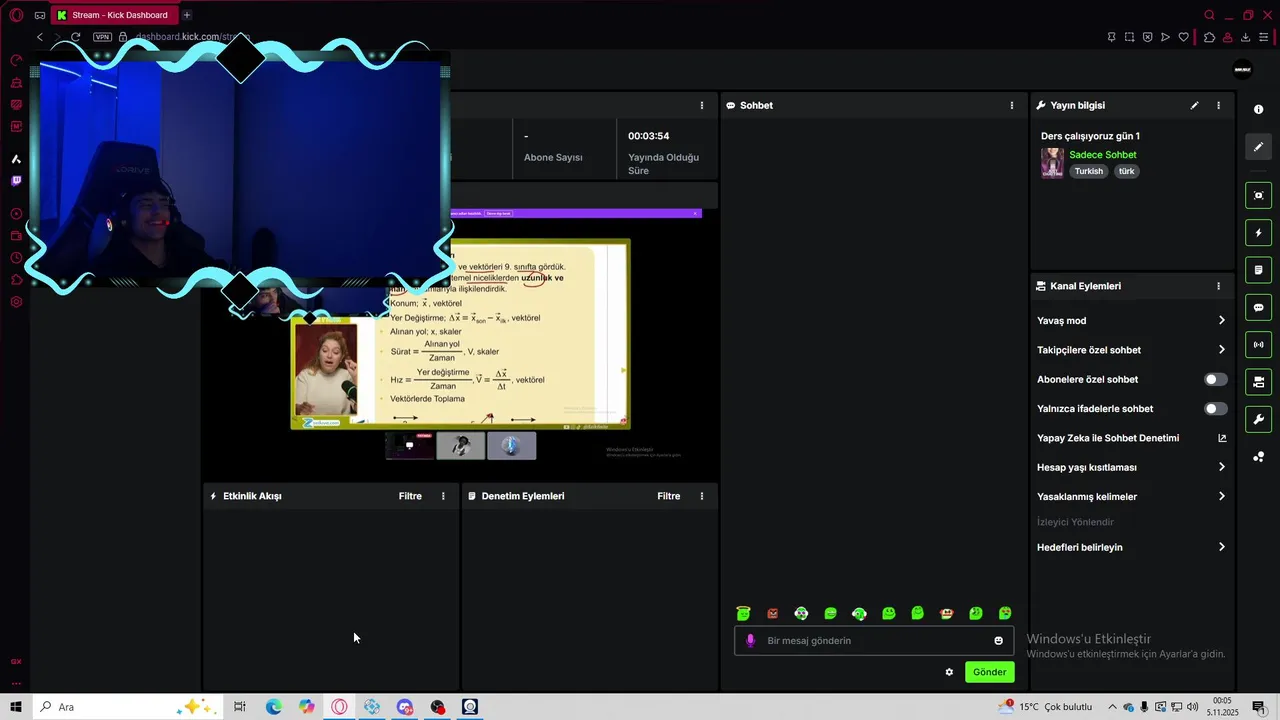Screen dimensions: 1280x720
Task: Open Windows notification center
Action: click(1259, 707)
